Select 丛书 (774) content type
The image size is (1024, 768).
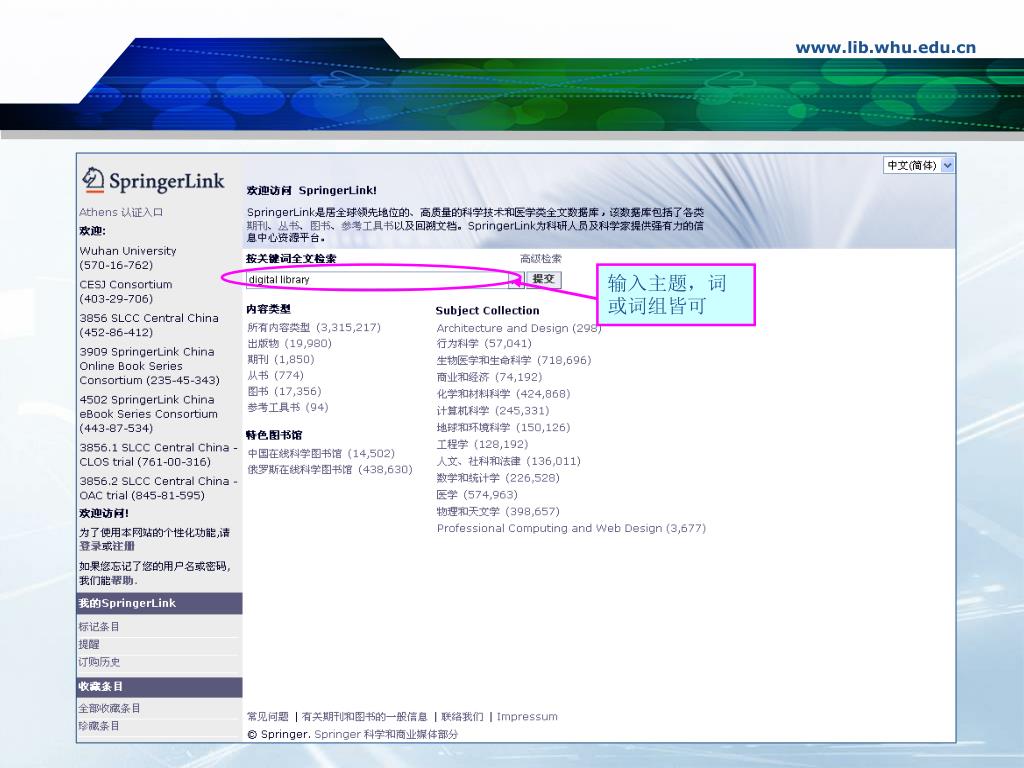tap(276, 376)
